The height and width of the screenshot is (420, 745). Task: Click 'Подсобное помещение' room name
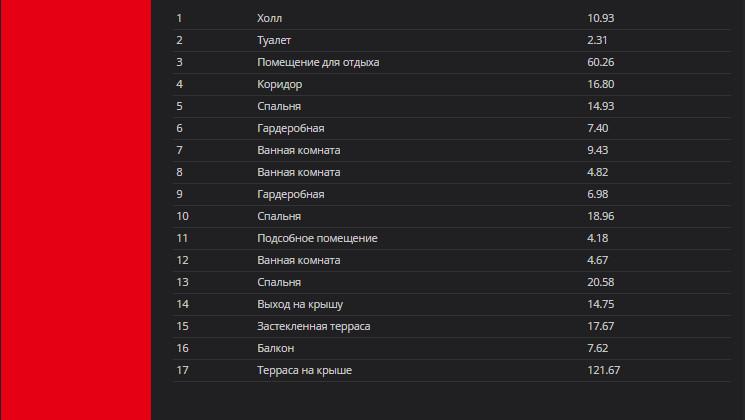point(317,239)
